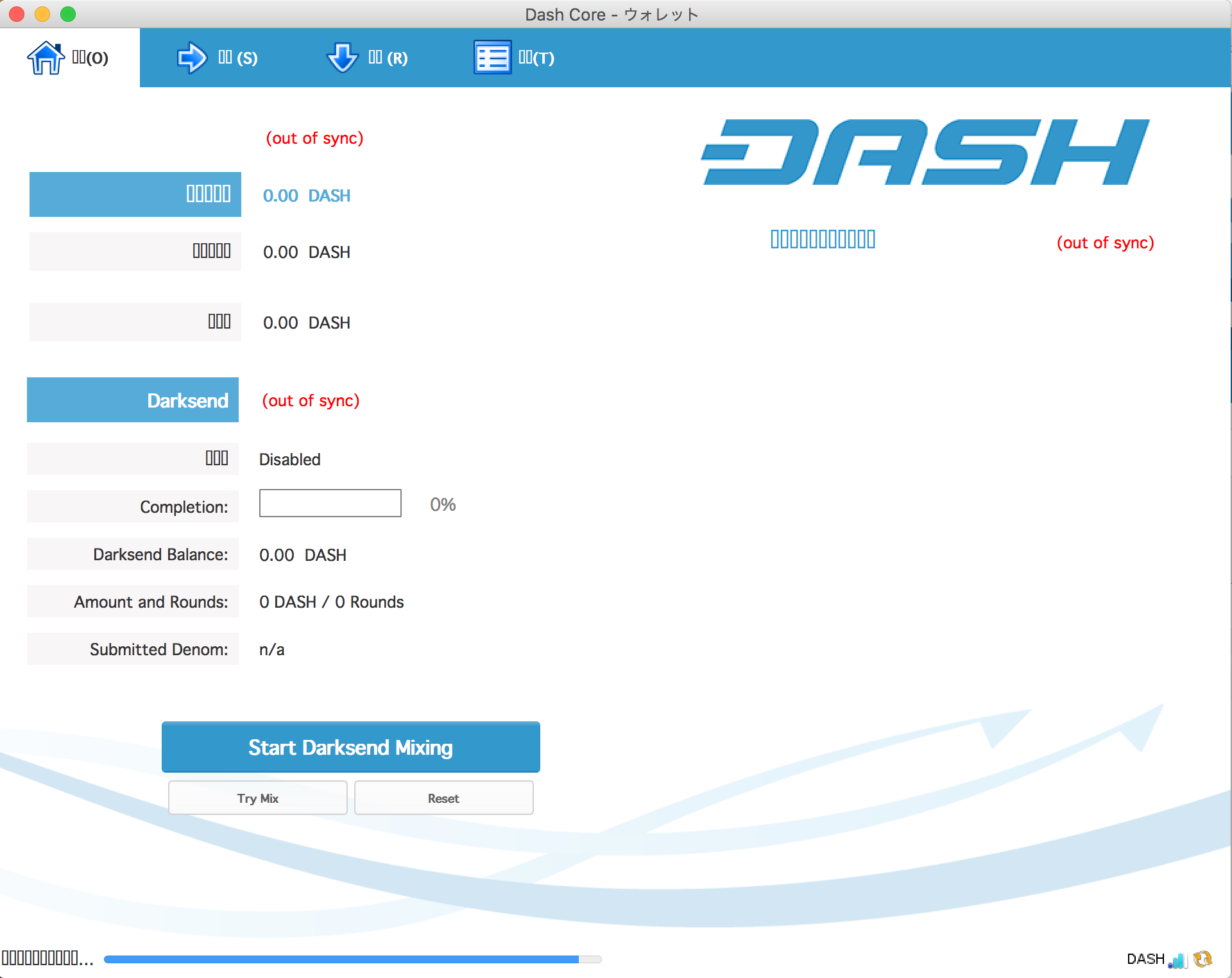Select the blue 0.00 DASH balance value
The width and height of the screenshot is (1232, 978).
(307, 196)
